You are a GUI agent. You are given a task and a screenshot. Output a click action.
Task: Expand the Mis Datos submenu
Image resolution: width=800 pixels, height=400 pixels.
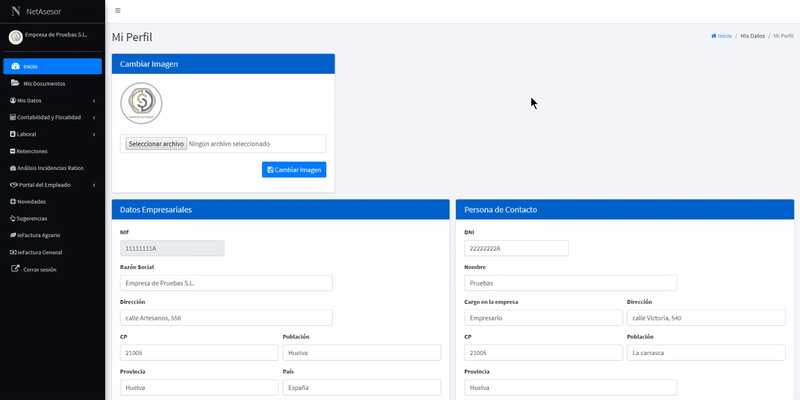click(x=93, y=100)
